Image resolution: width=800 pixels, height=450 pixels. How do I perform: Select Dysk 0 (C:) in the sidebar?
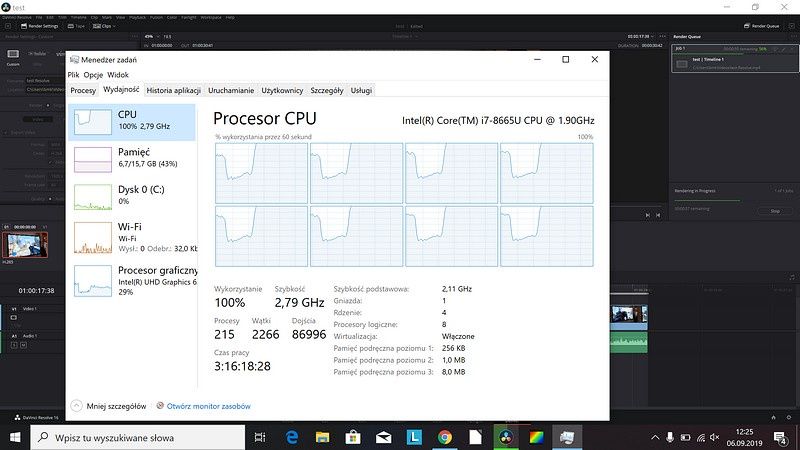[132, 196]
